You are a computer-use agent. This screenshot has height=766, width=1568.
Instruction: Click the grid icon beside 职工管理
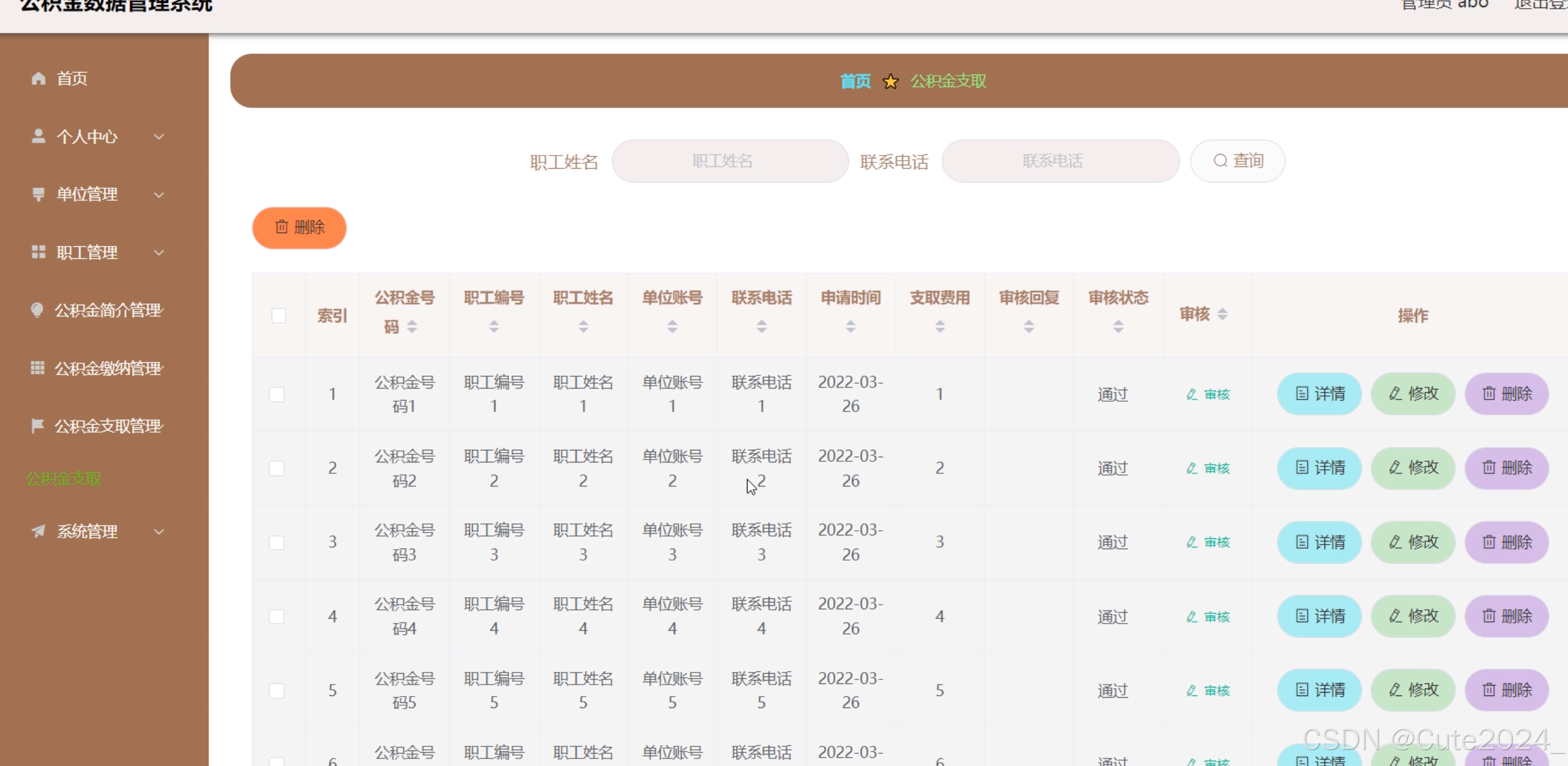(38, 252)
